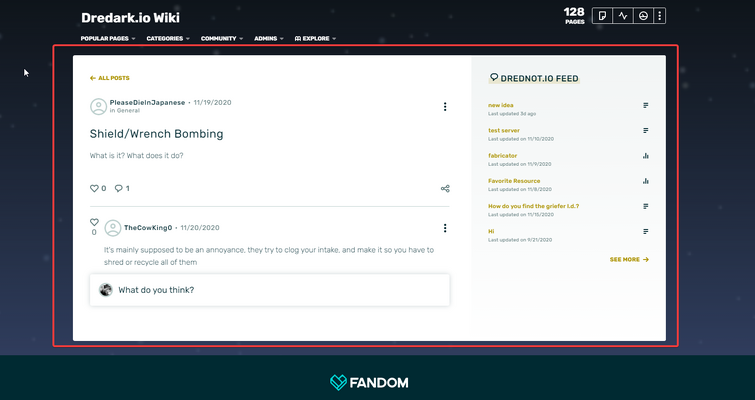Image resolution: width=755 pixels, height=400 pixels.
Task: Open the General category link
Action: coord(128,111)
